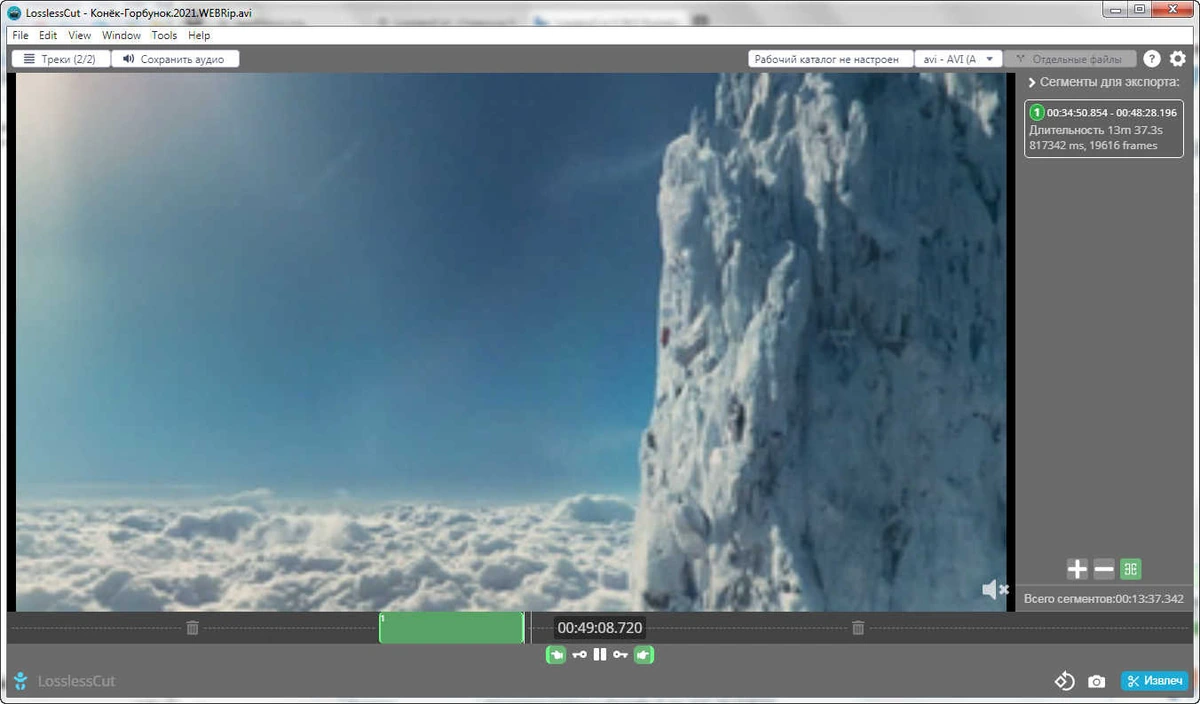1200x704 pixels.
Task: Open the Edit menu
Action: (x=48, y=35)
